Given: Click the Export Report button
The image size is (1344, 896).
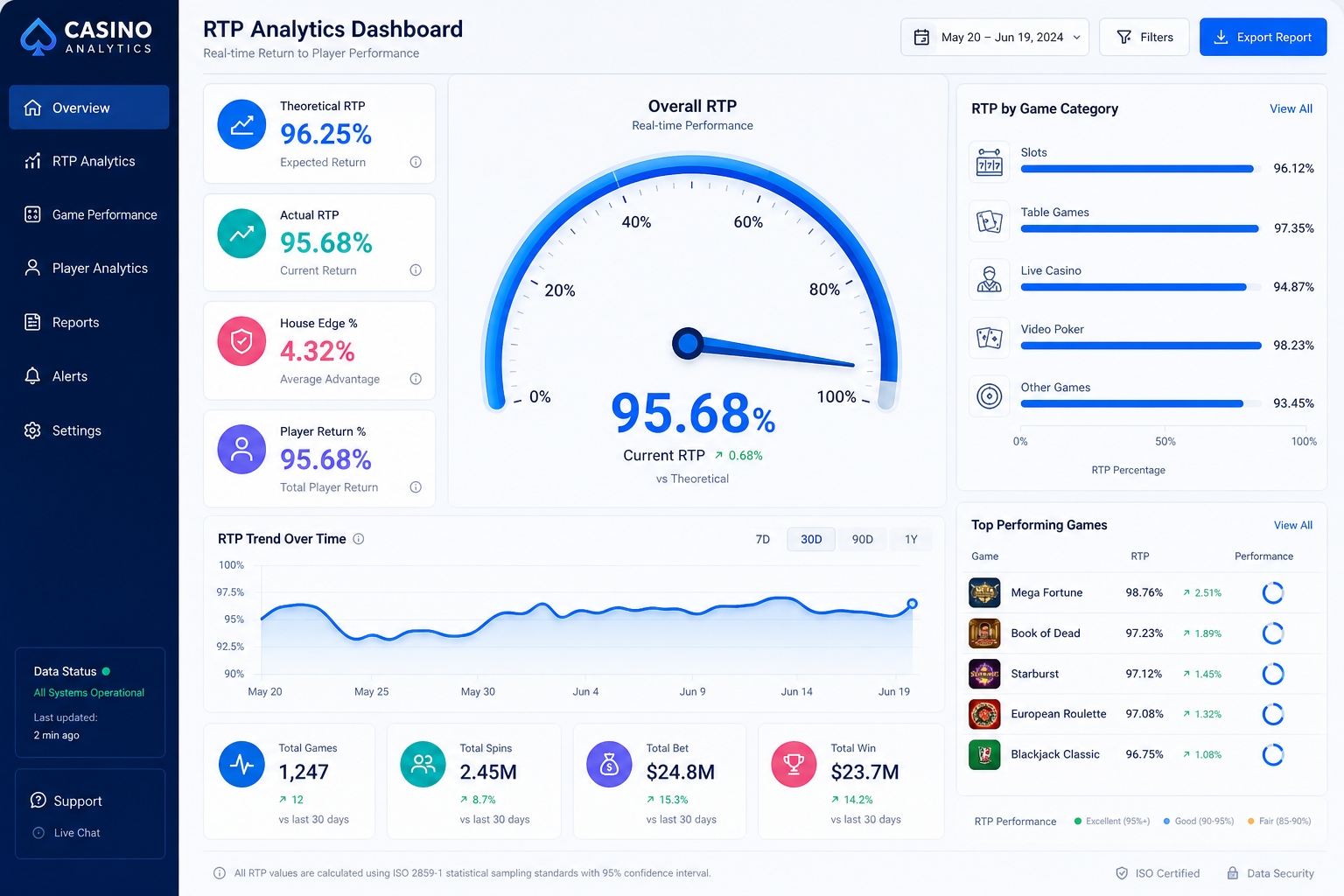Looking at the screenshot, I should click(x=1263, y=37).
